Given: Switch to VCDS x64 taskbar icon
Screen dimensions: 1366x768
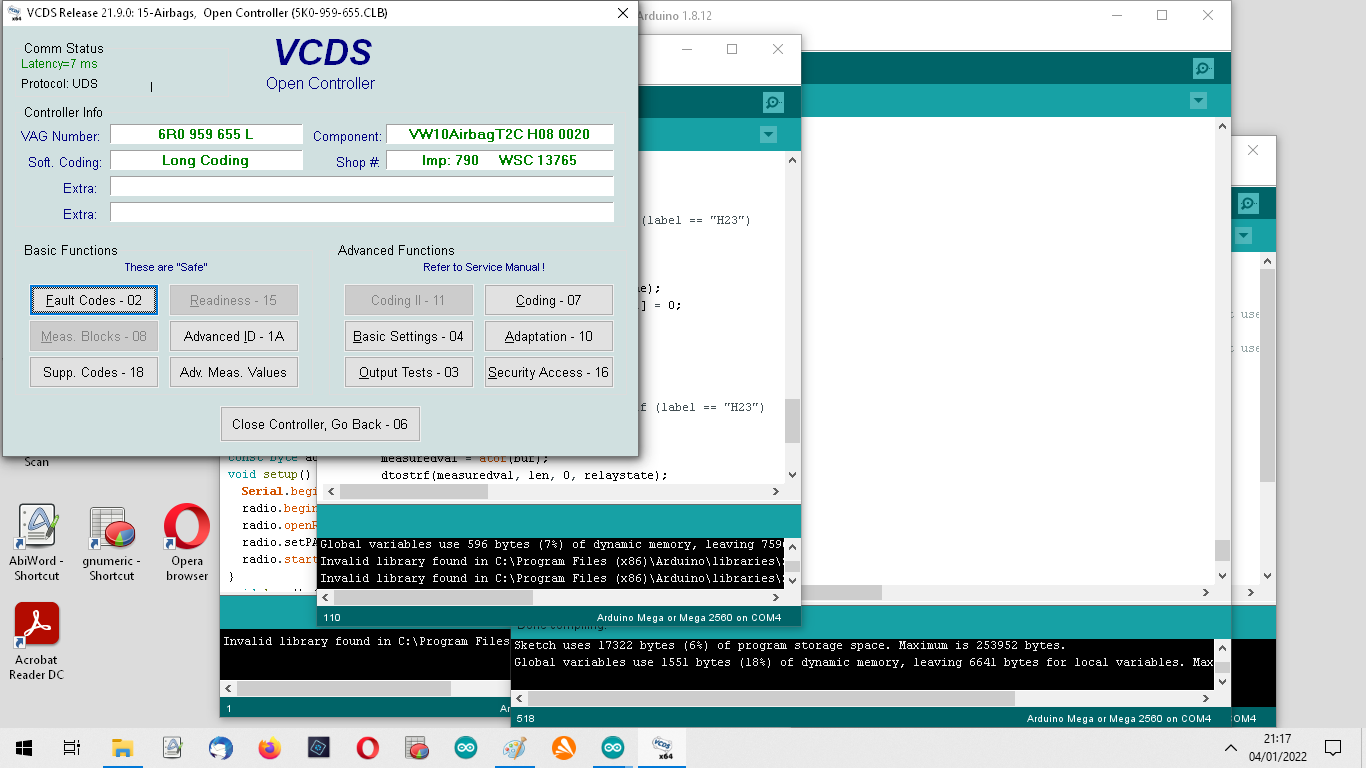Looking at the screenshot, I should pyautogui.click(x=661, y=747).
